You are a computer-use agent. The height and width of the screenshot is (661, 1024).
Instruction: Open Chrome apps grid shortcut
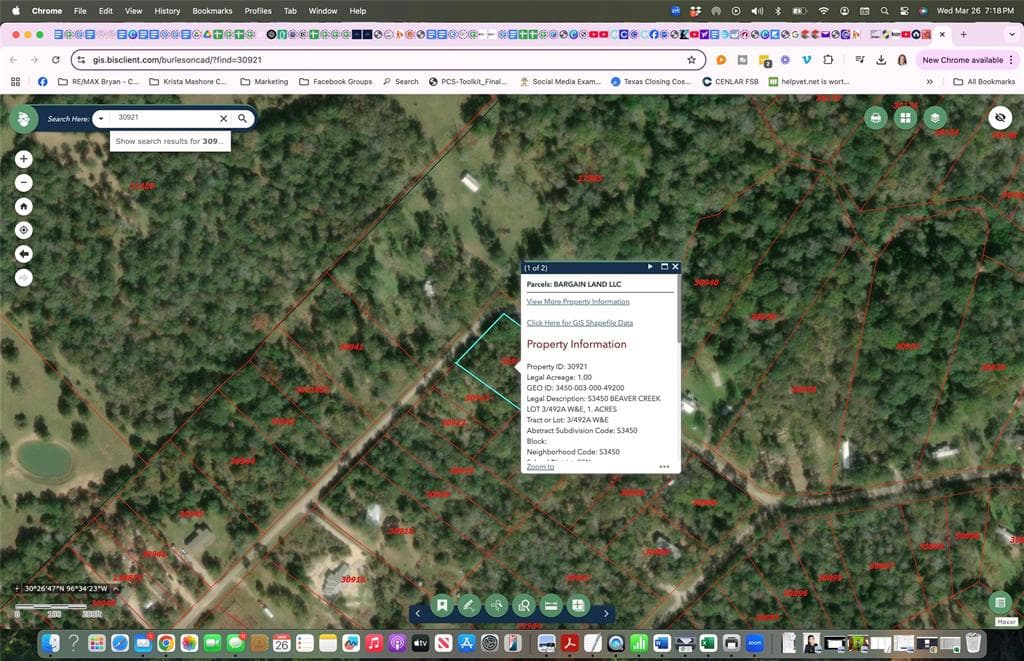click(x=16, y=82)
